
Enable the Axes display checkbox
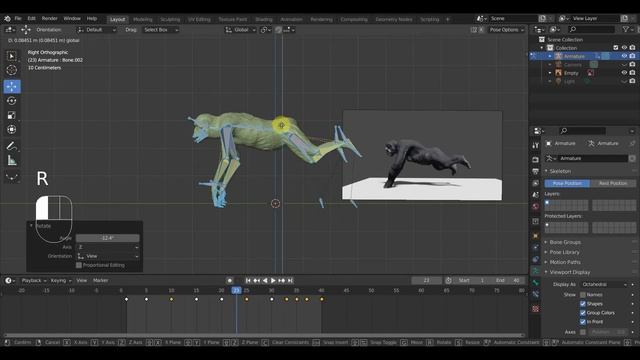(583, 332)
